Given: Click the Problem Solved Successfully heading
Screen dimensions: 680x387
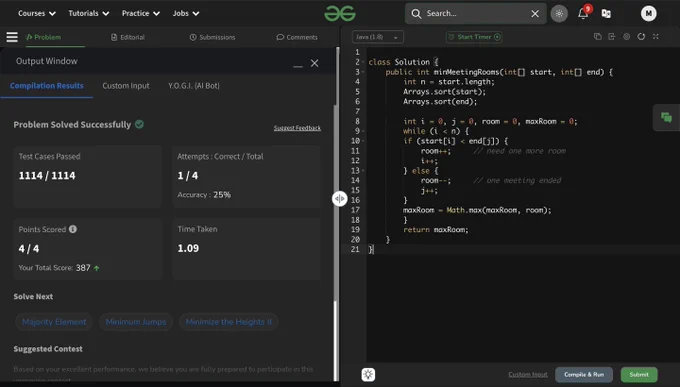Looking at the screenshot, I should [72, 125].
